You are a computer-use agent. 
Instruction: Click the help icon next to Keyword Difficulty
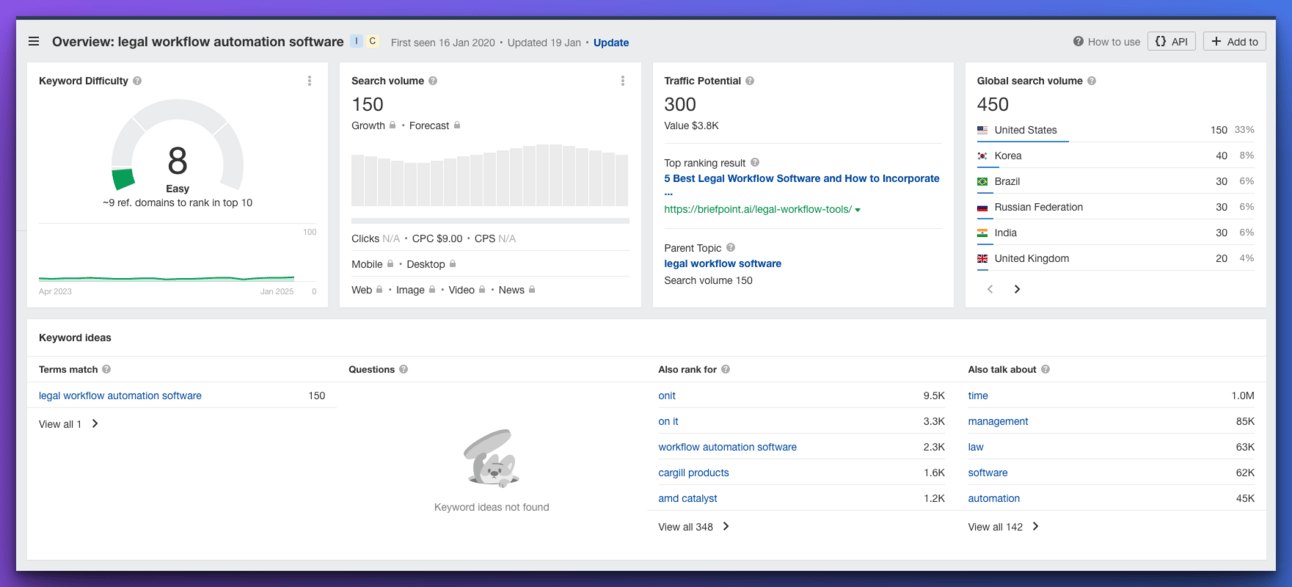click(x=137, y=81)
